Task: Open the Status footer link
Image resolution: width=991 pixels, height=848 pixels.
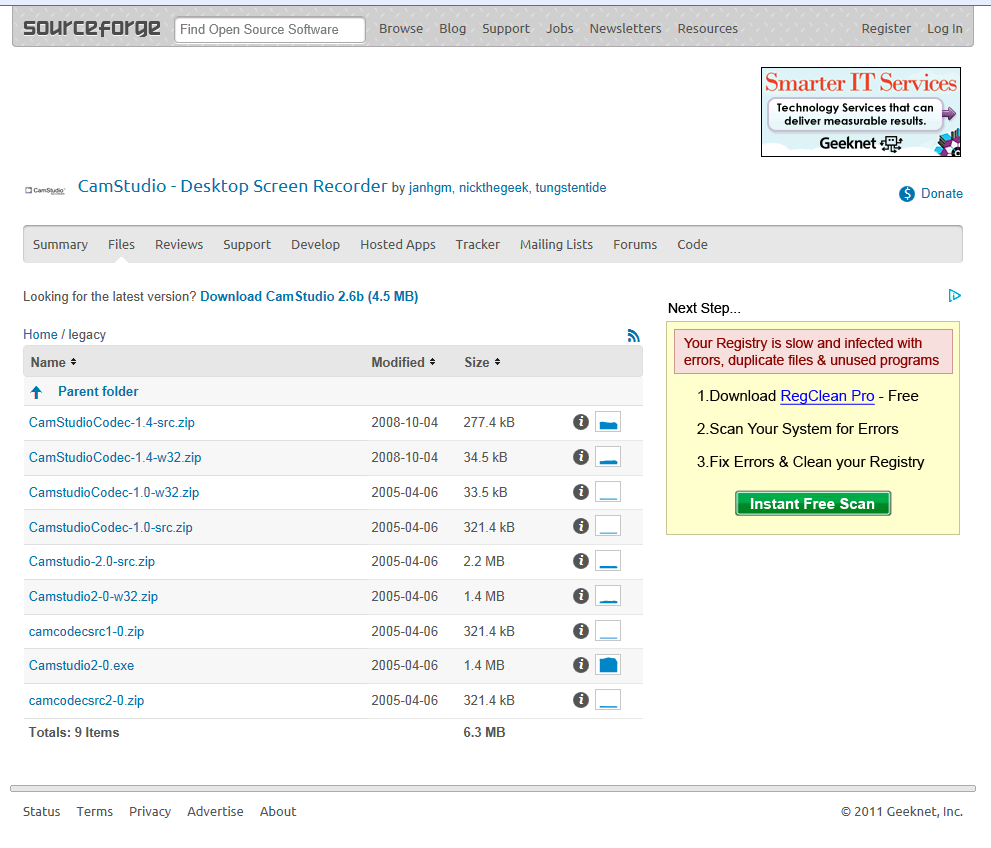Action: coord(42,811)
